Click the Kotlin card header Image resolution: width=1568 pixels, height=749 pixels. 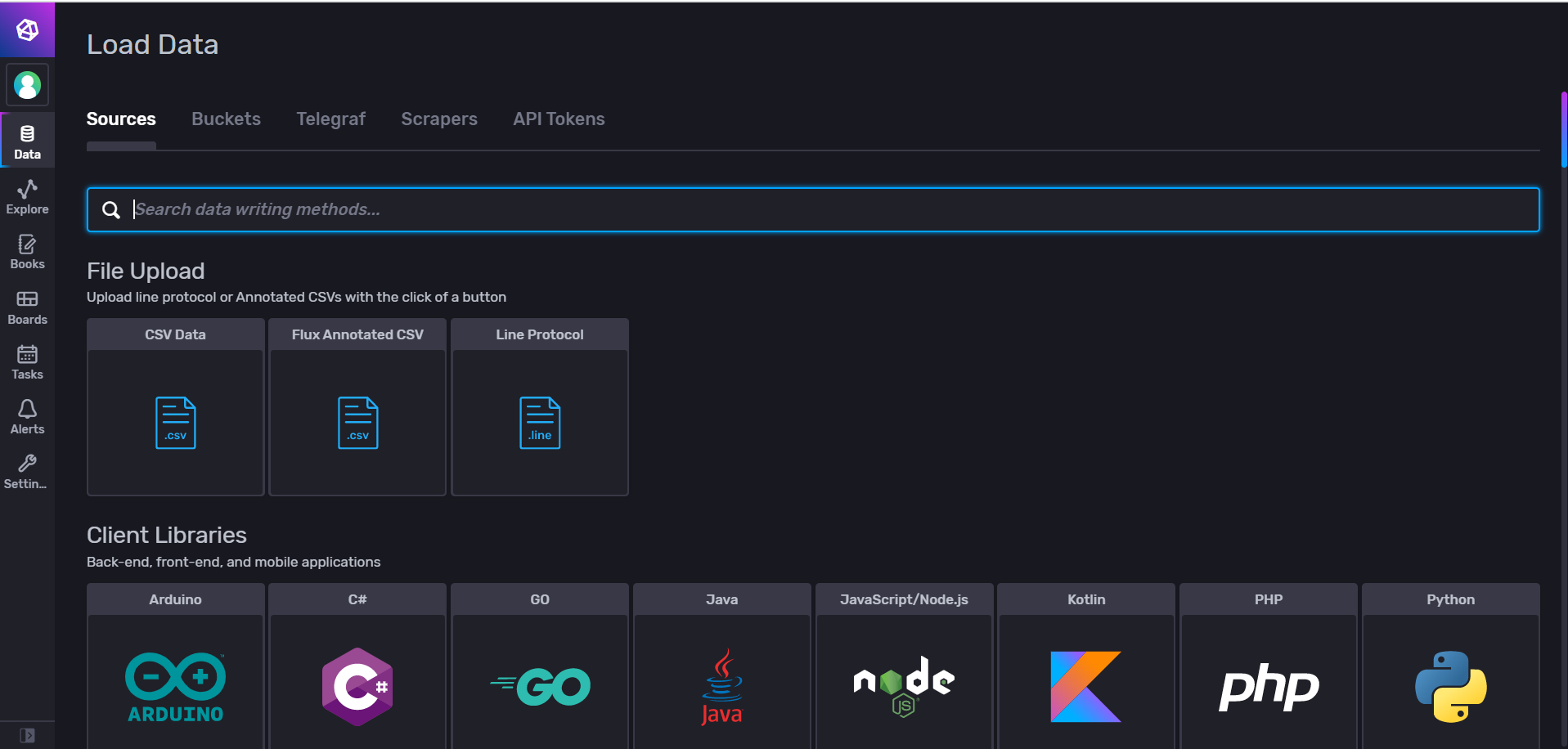[x=1086, y=599]
